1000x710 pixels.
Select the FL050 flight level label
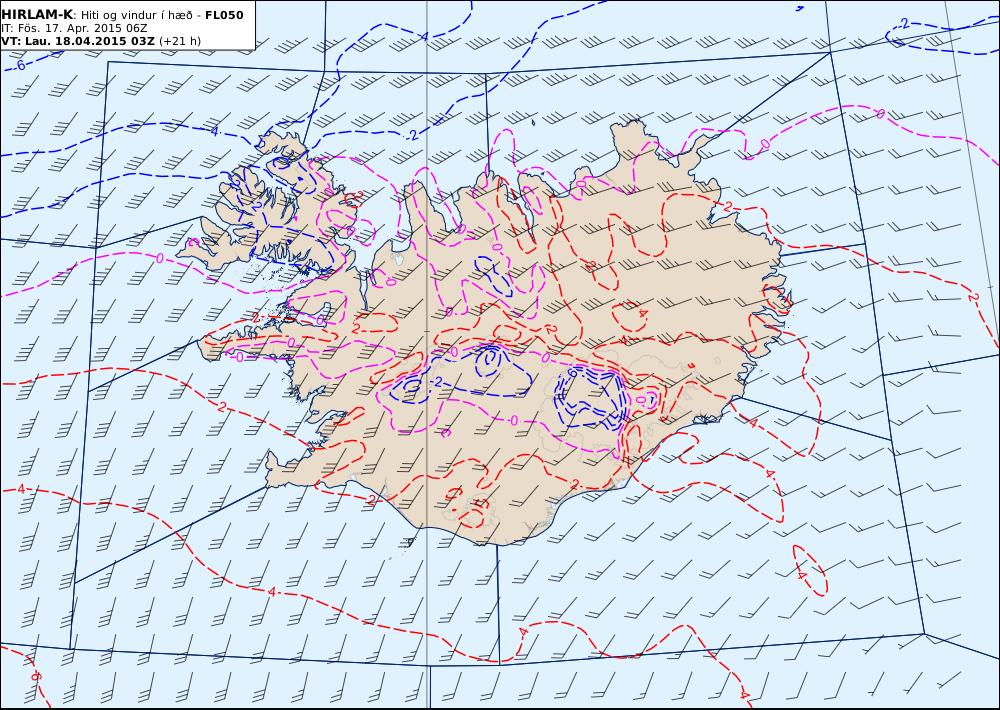(x=224, y=15)
